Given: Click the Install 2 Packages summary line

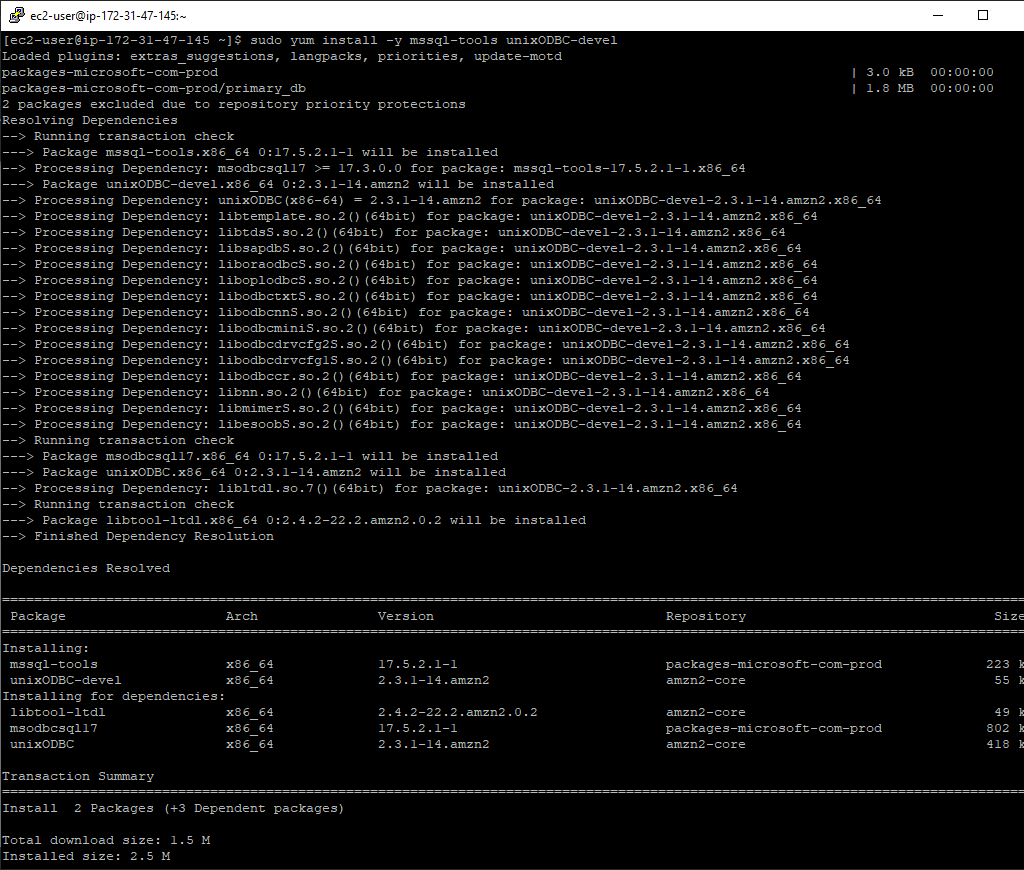Looking at the screenshot, I should tap(172, 809).
